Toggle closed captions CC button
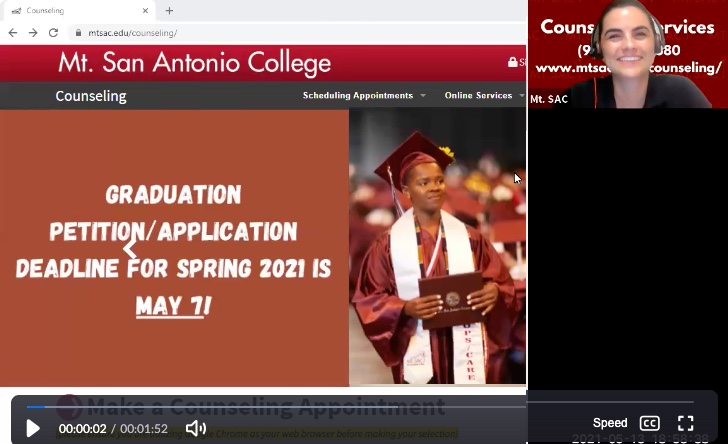The width and height of the screenshot is (728, 444). tap(650, 423)
